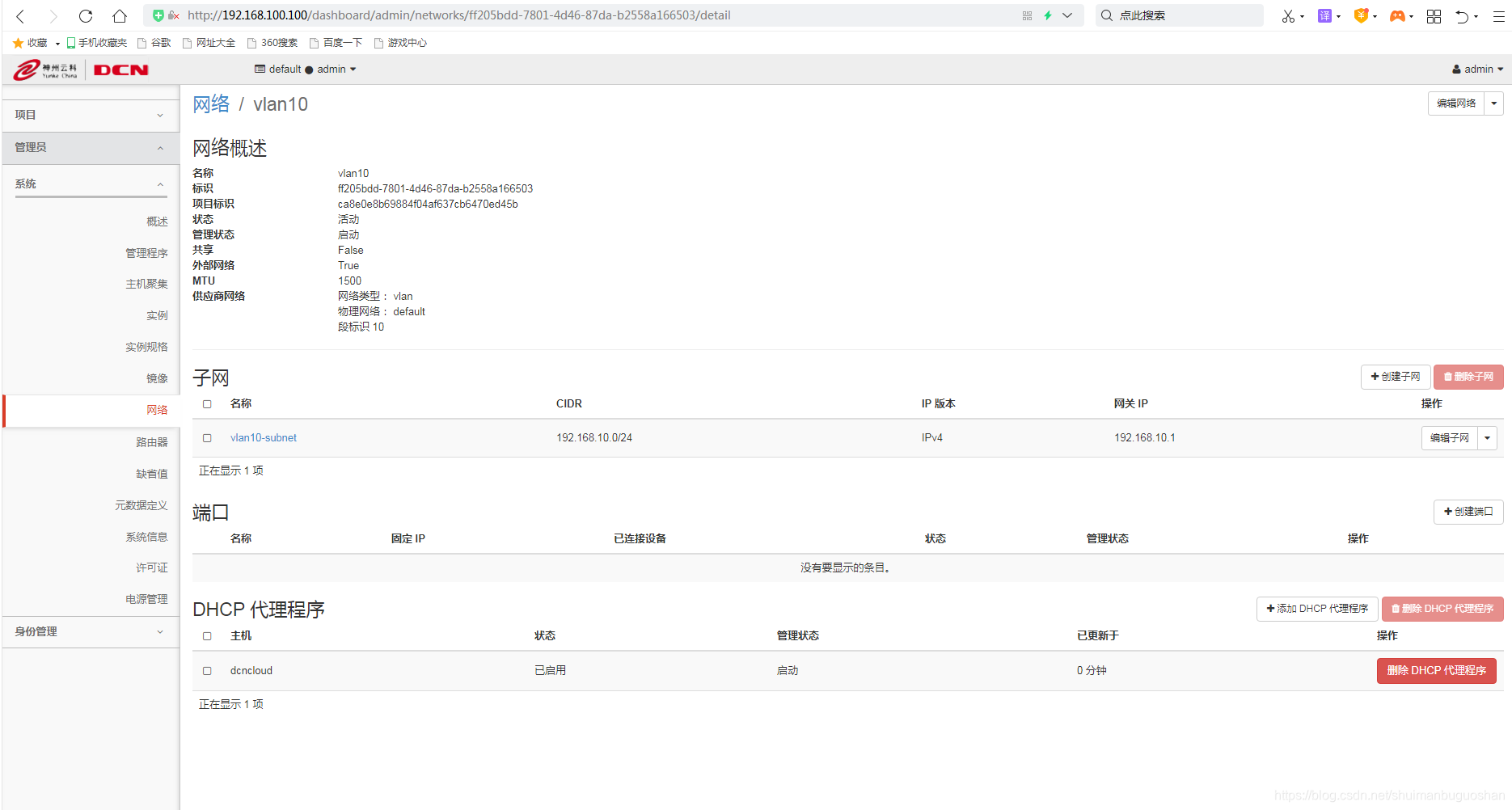This screenshot has height=810, width=1512.
Task: Reload the page with the refresh icon
Action: coord(86,15)
